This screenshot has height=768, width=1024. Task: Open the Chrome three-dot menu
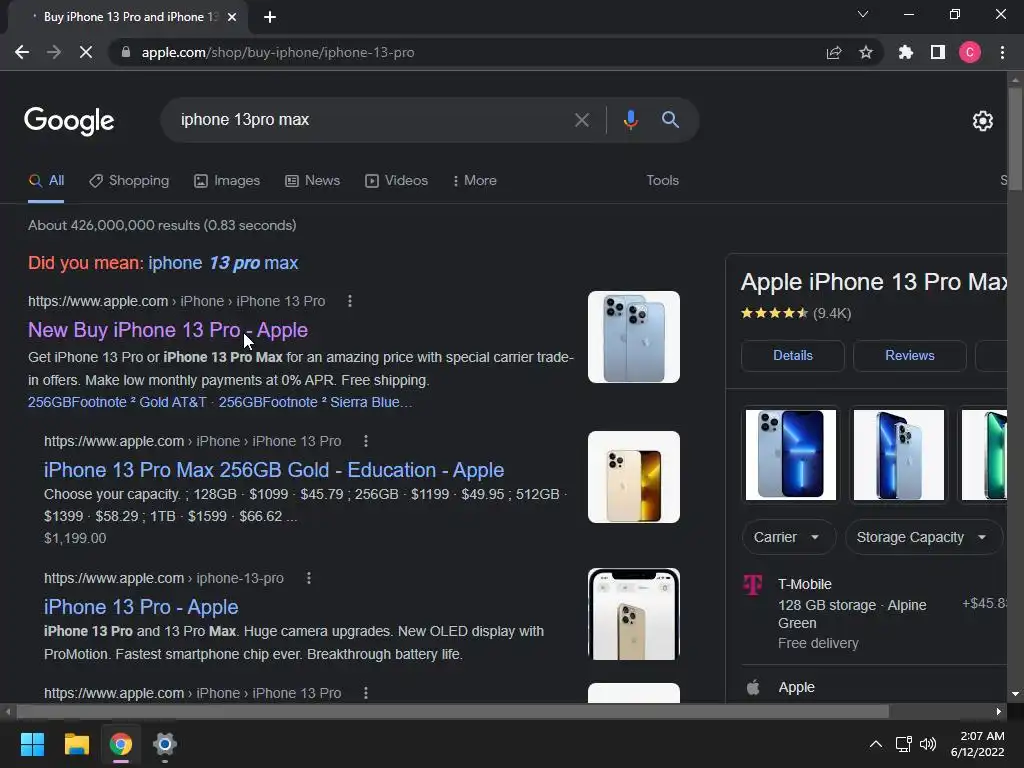pos(1002,52)
